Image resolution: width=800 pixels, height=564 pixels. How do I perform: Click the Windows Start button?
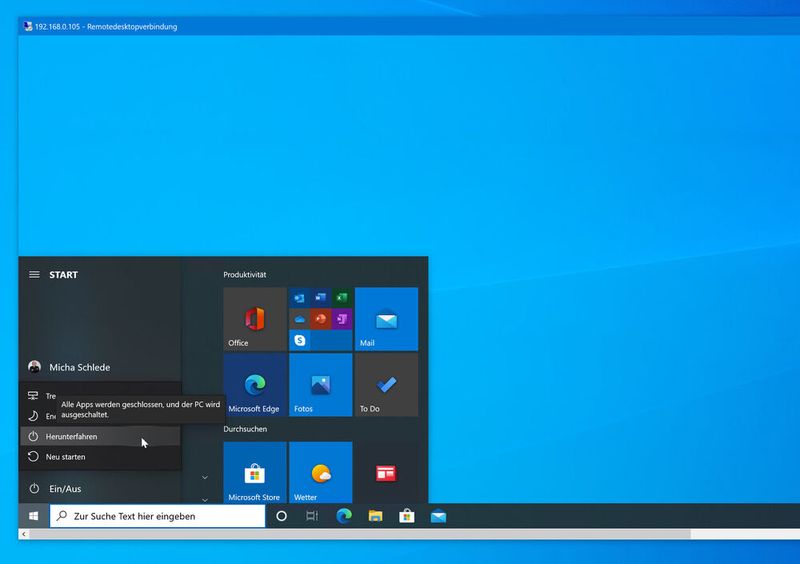pyautogui.click(x=34, y=516)
